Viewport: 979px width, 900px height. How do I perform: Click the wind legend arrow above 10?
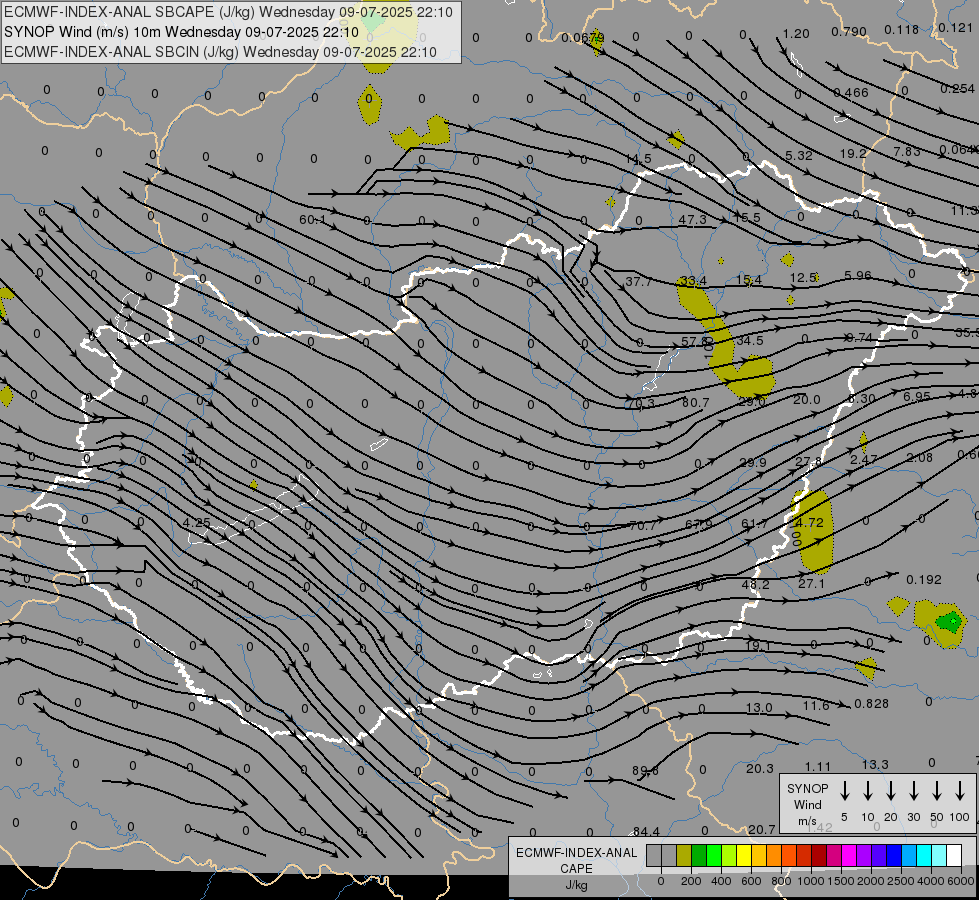click(x=867, y=791)
